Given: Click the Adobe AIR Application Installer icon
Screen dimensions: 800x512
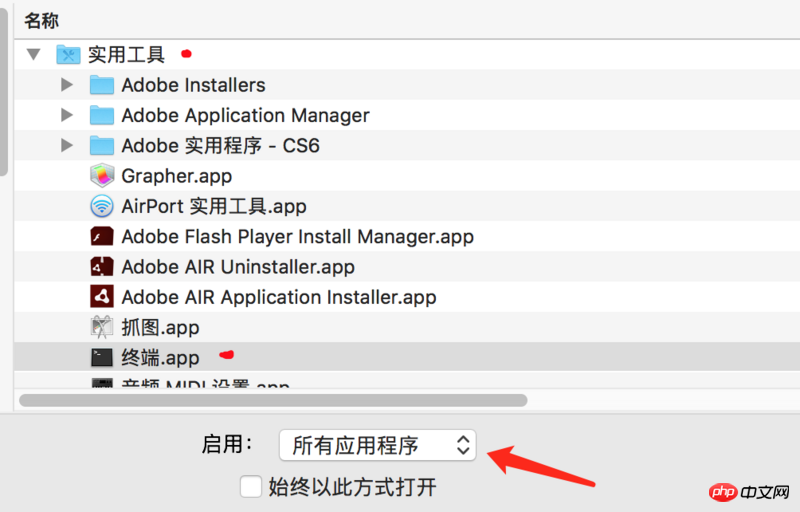Looking at the screenshot, I should pyautogui.click(x=102, y=297).
